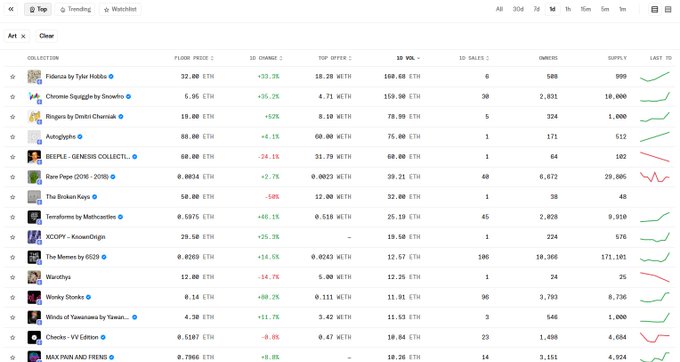Collapse the sidebar with double-chevron icon
Screen dimensions: 680x362
[x=11, y=9]
